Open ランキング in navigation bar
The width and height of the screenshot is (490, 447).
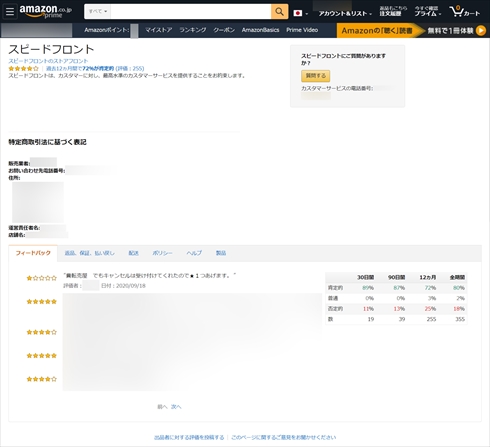coord(193,30)
